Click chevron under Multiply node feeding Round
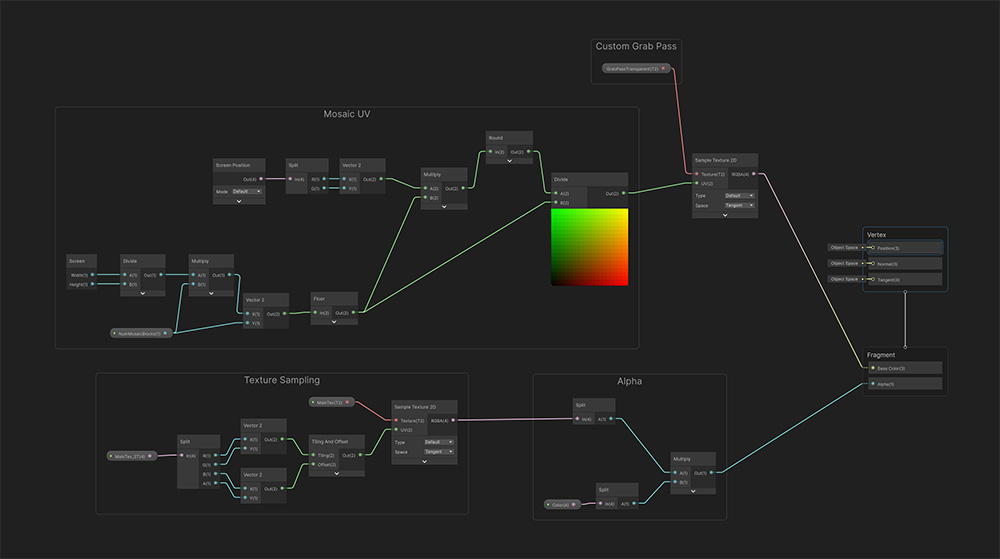 (x=445, y=207)
